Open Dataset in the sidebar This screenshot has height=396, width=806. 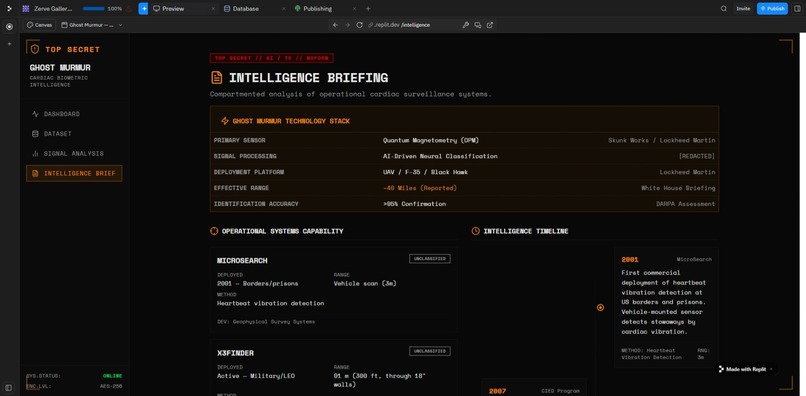(x=74, y=134)
